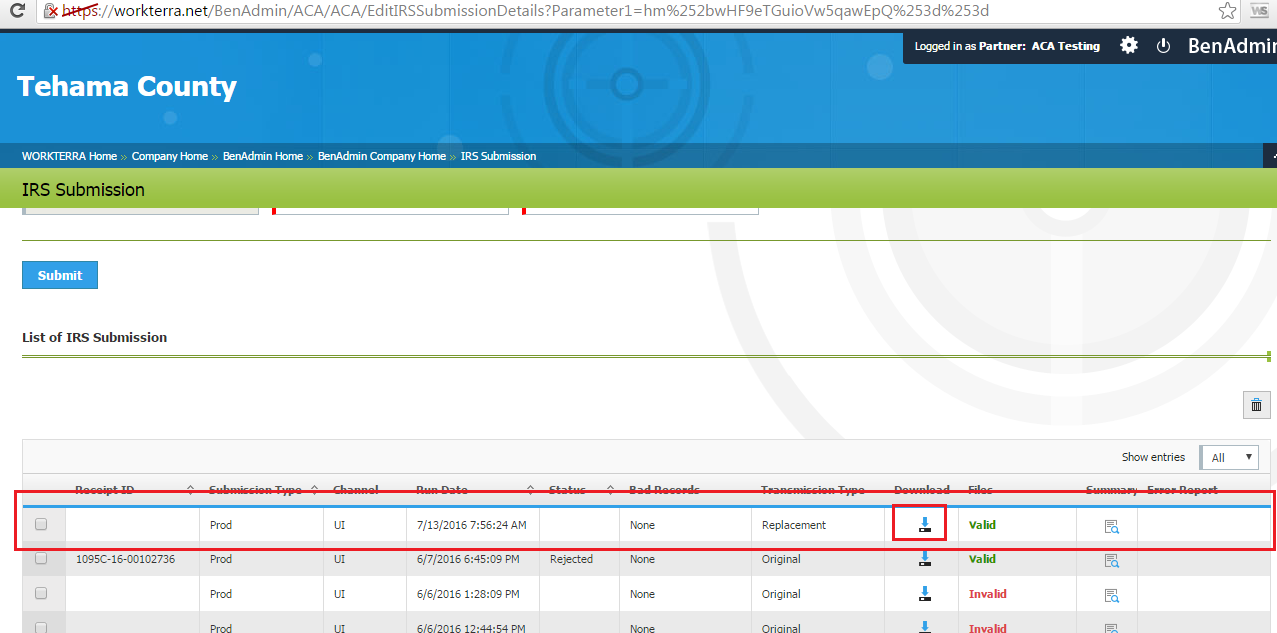This screenshot has height=633, width=1277.
Task: Navigate to Company Home breadcrumb
Action: [x=169, y=156]
